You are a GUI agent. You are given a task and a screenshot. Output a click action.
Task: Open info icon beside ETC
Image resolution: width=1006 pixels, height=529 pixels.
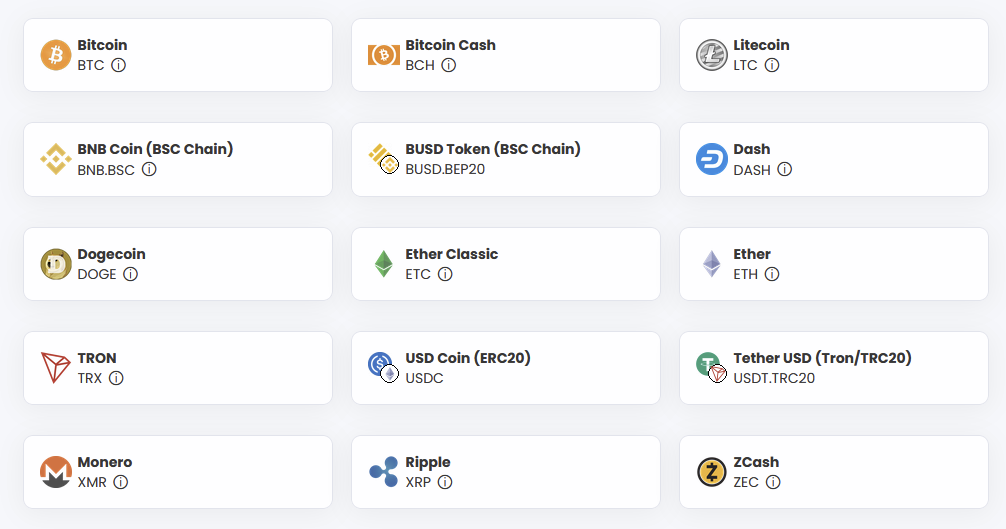(x=445, y=274)
